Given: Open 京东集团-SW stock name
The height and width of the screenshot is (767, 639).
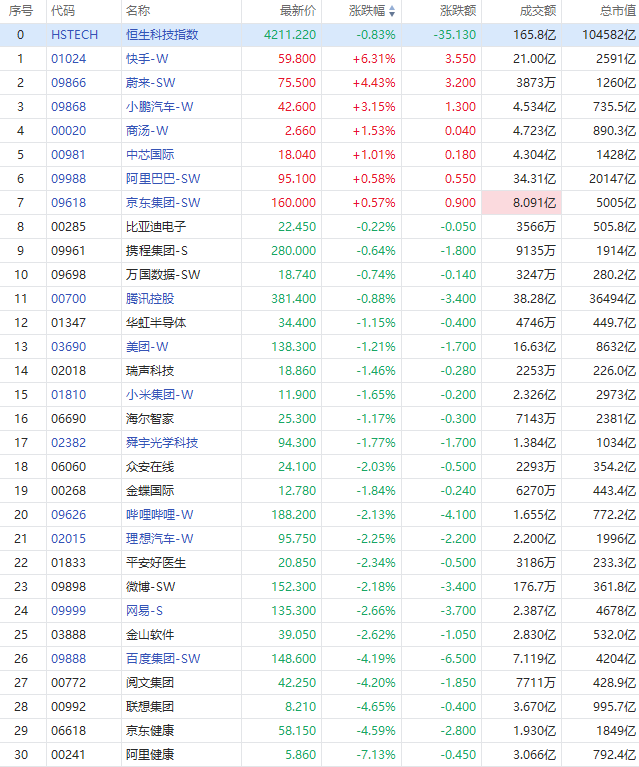Looking at the screenshot, I should [x=163, y=203].
